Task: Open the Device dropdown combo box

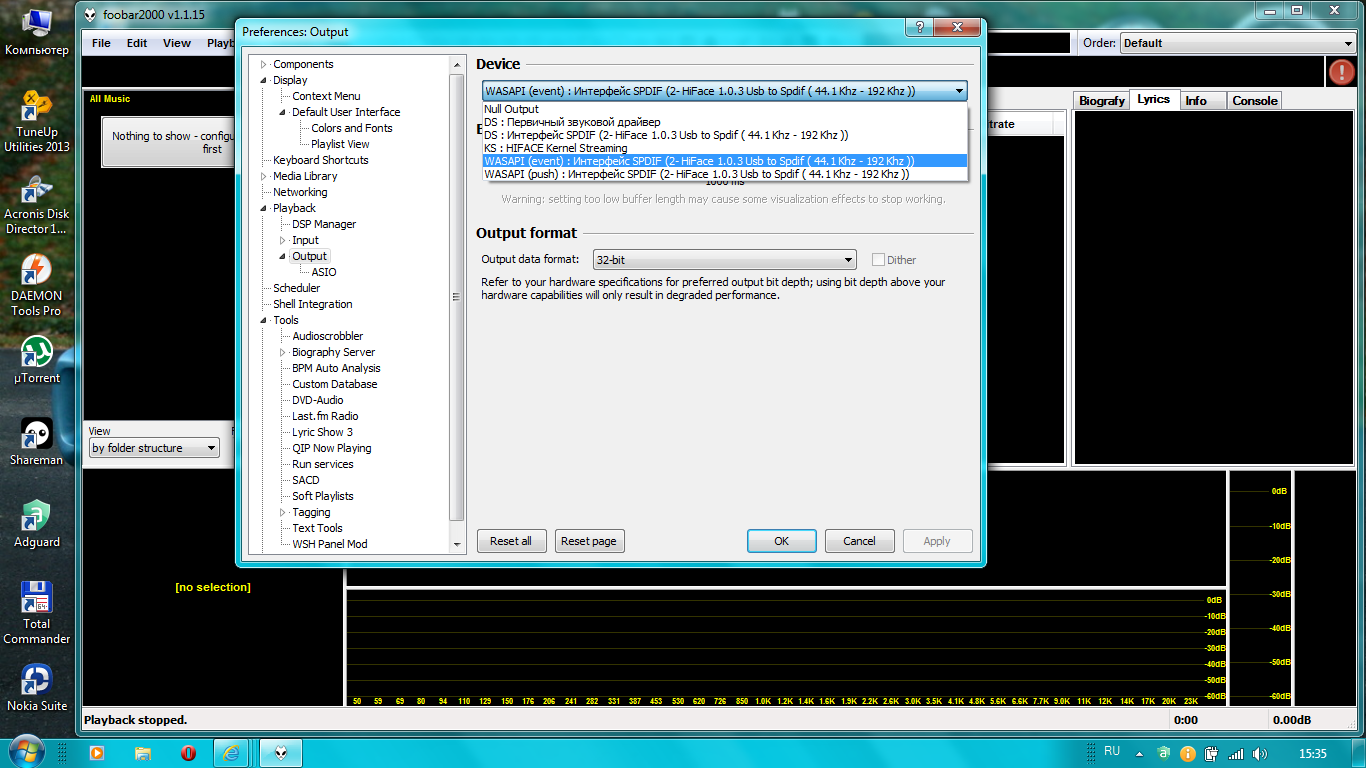Action: [x=725, y=91]
